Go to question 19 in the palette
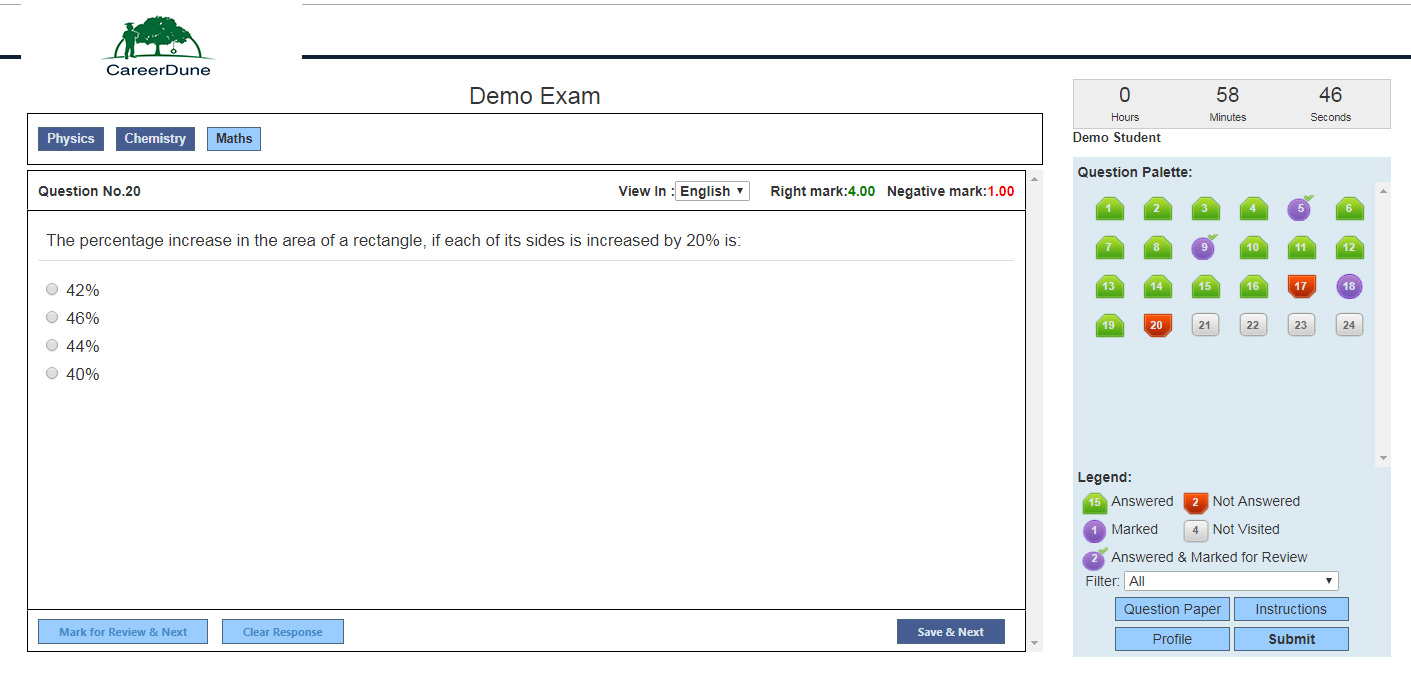1411x699 pixels. coord(1109,326)
